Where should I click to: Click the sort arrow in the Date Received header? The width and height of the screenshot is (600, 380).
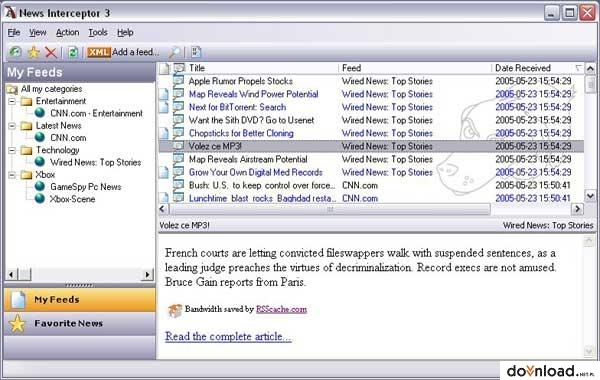578,68
